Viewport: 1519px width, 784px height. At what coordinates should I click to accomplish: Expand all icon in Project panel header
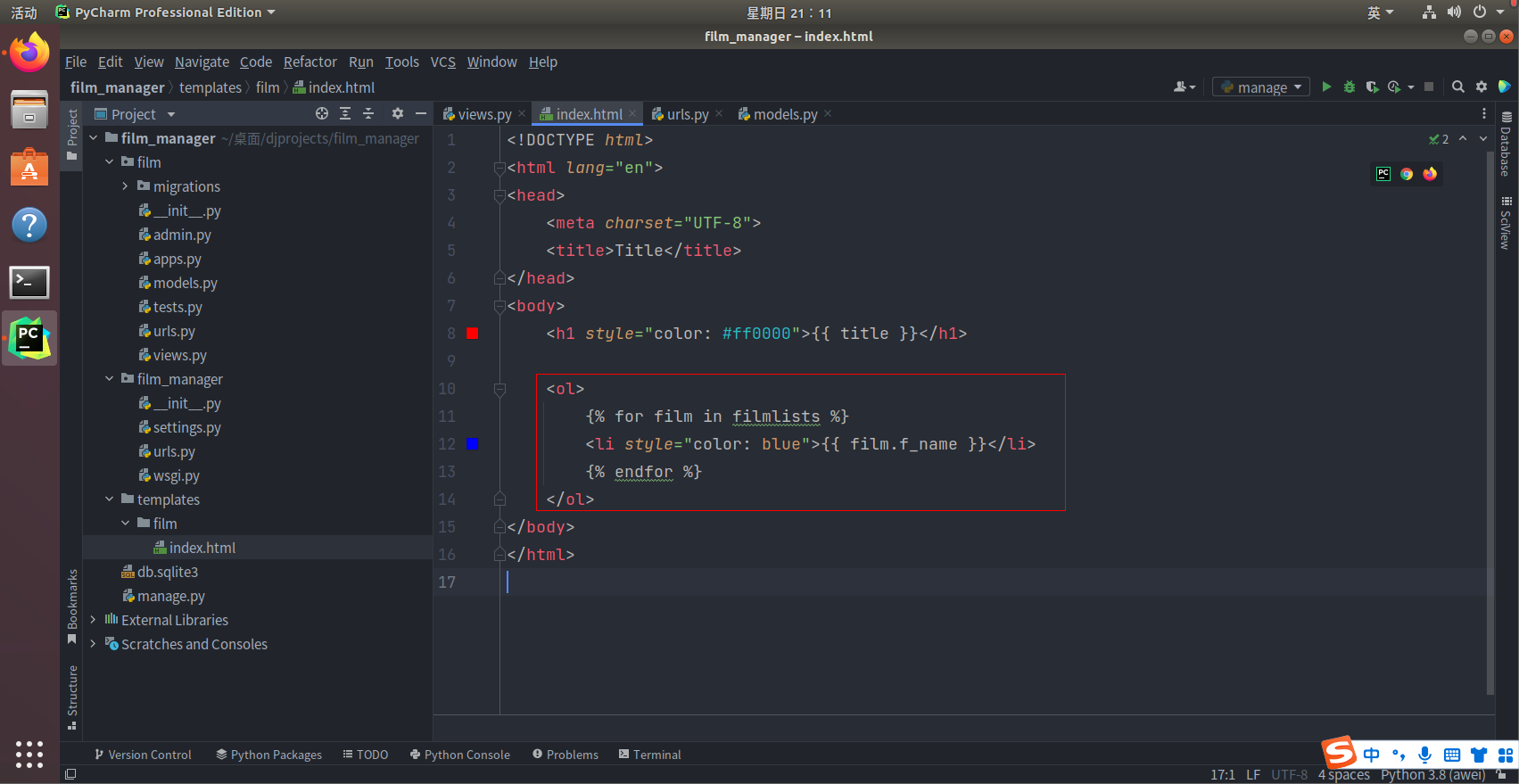coord(345,113)
